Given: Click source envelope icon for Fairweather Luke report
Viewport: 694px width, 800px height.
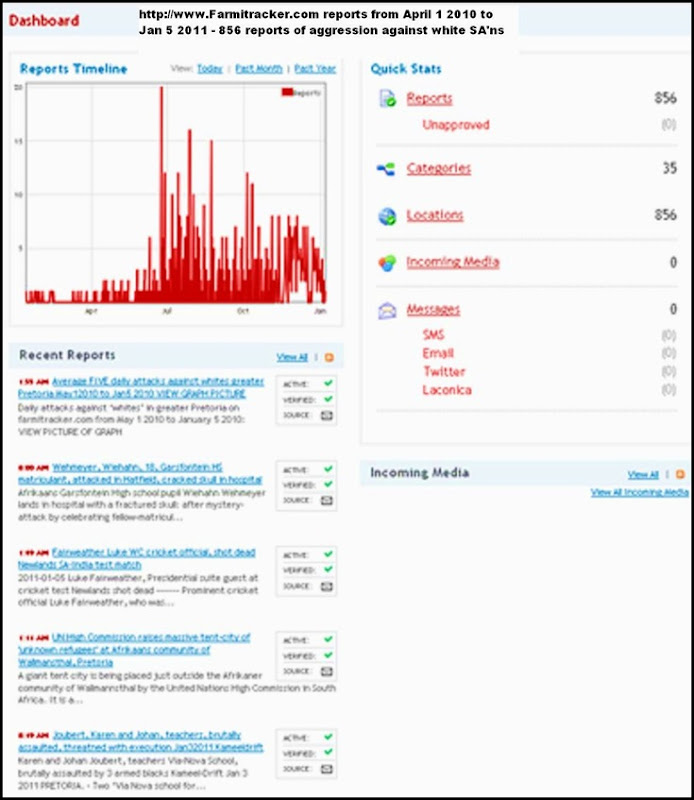Looking at the screenshot, I should pyautogui.click(x=327, y=586).
